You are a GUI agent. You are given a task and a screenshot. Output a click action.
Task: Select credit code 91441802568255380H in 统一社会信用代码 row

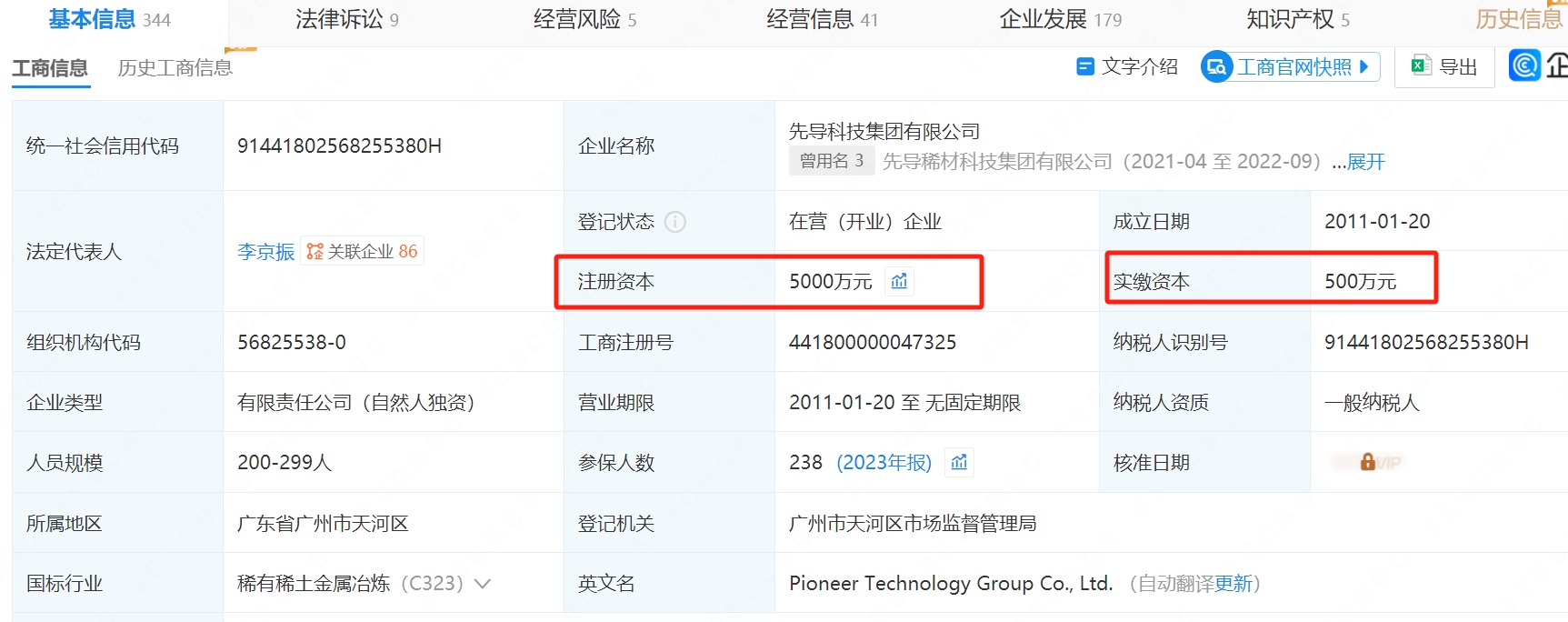(x=339, y=145)
